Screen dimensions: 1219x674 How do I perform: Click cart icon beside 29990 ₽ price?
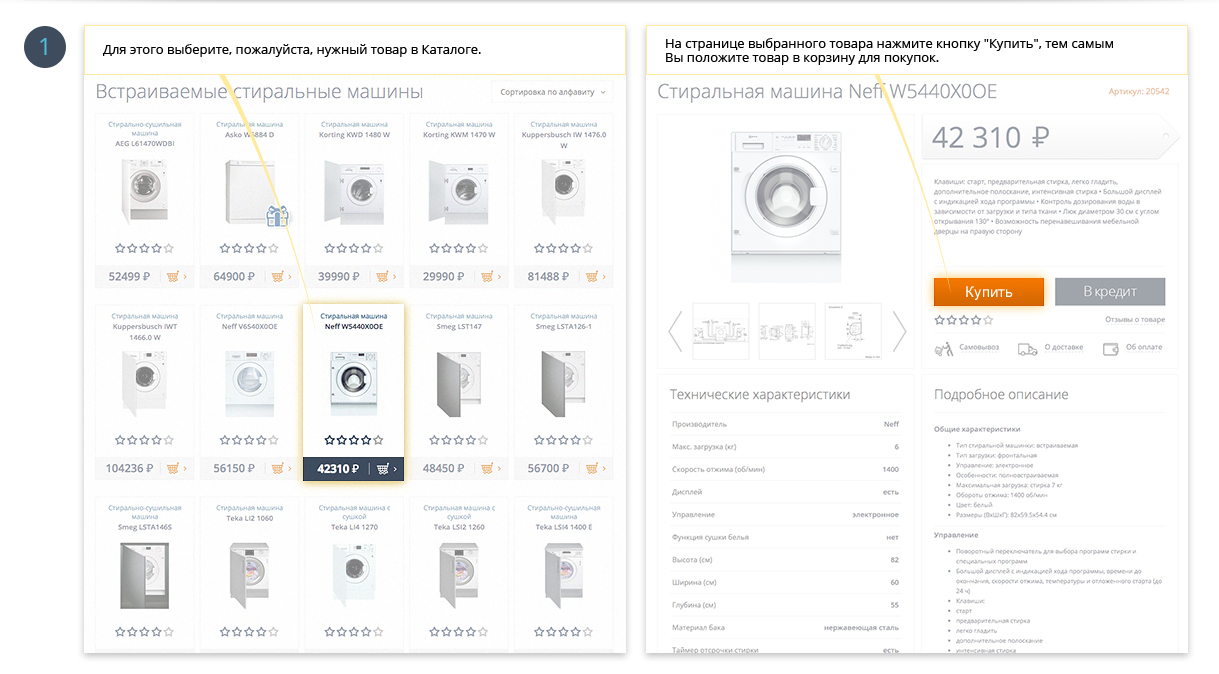(487, 277)
